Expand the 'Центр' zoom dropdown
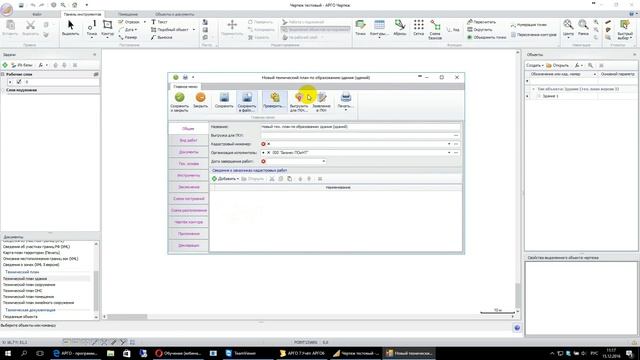640x360 pixels. pos(568,37)
